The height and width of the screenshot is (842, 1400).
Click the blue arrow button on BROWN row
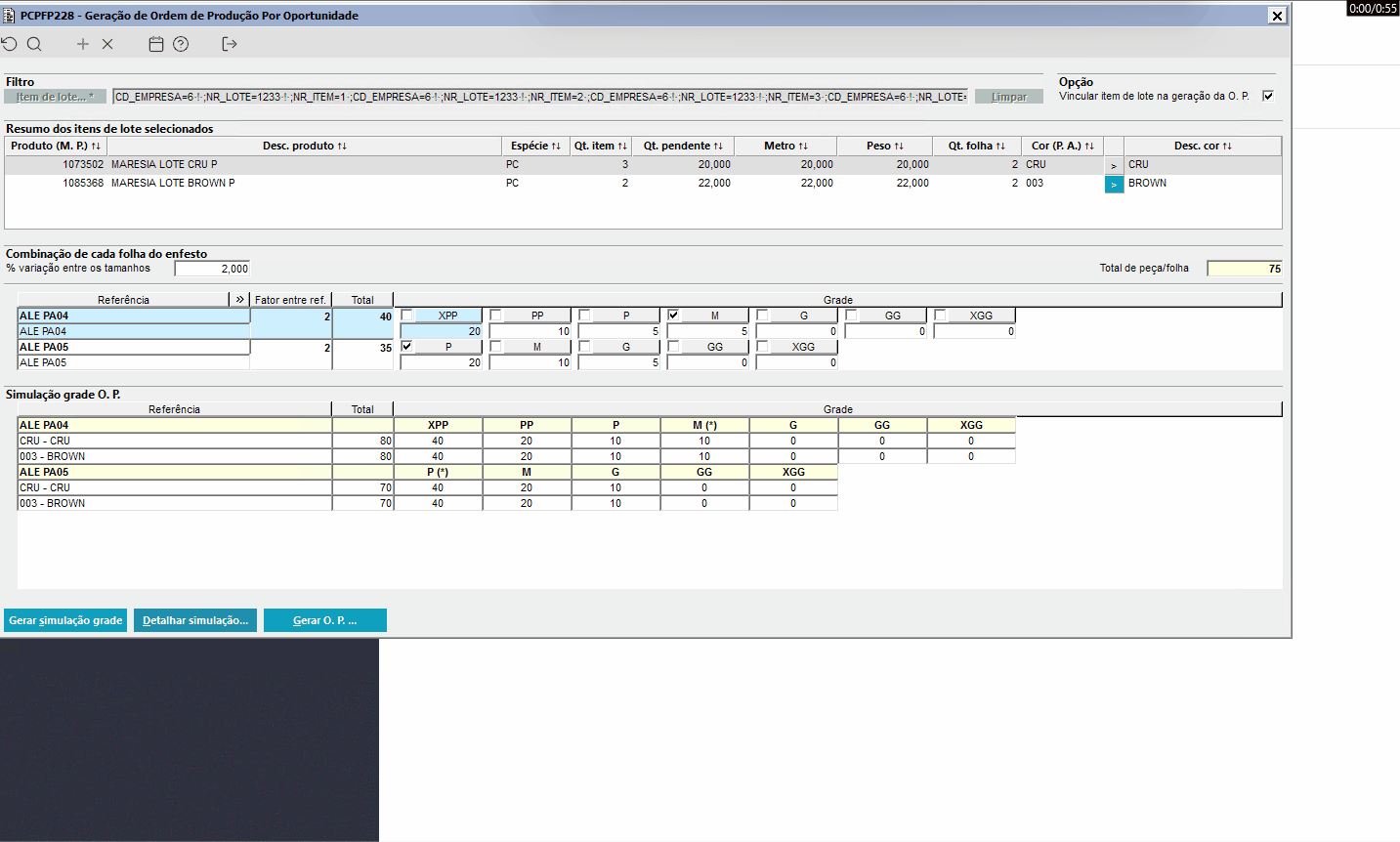(x=1114, y=184)
